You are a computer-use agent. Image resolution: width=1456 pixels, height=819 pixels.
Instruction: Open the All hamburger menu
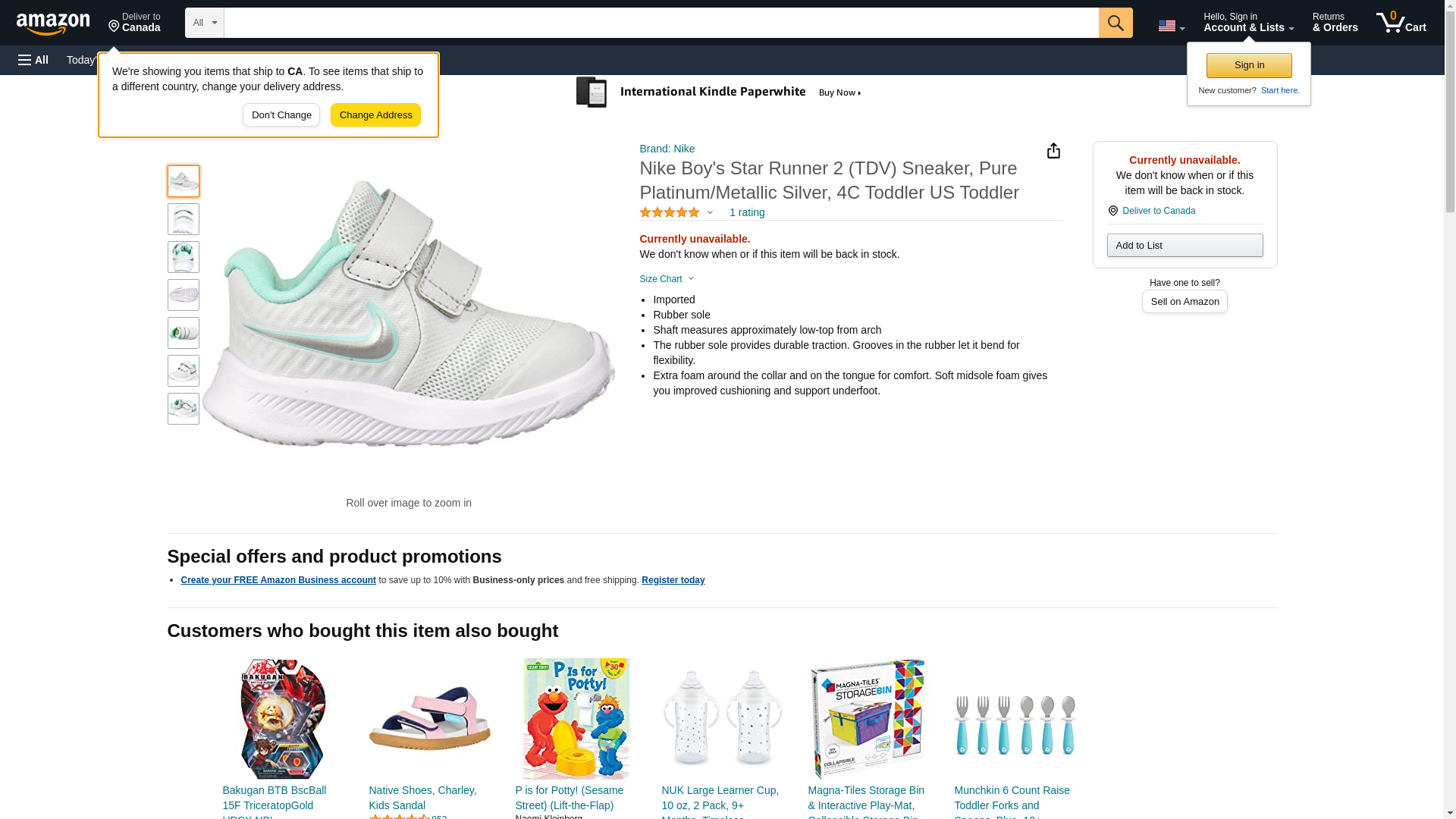point(33,60)
